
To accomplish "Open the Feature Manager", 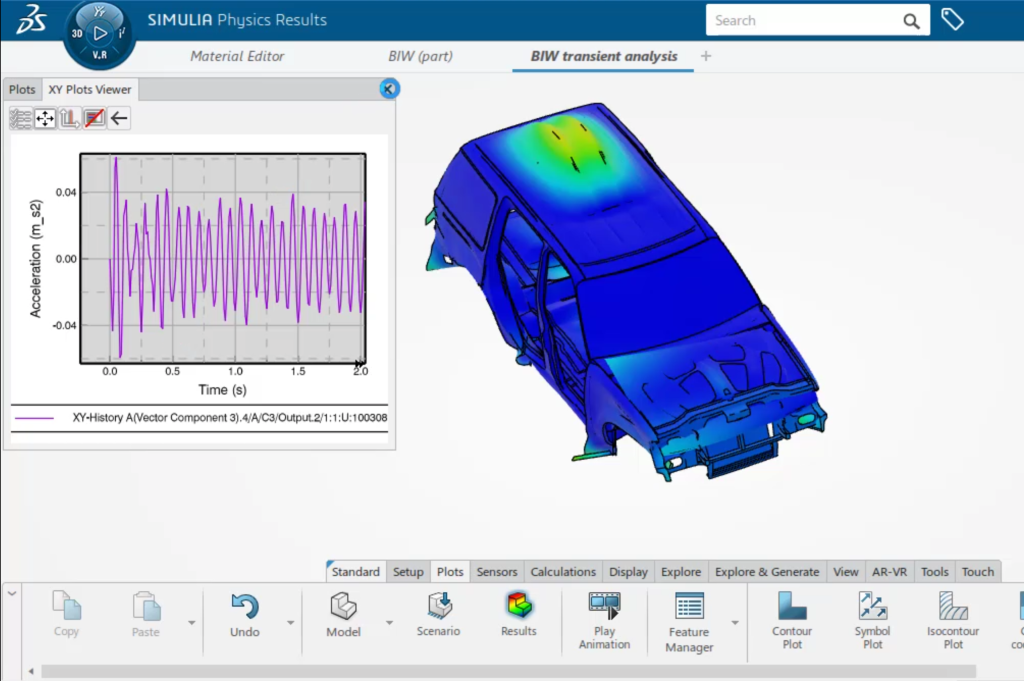I will [x=689, y=607].
